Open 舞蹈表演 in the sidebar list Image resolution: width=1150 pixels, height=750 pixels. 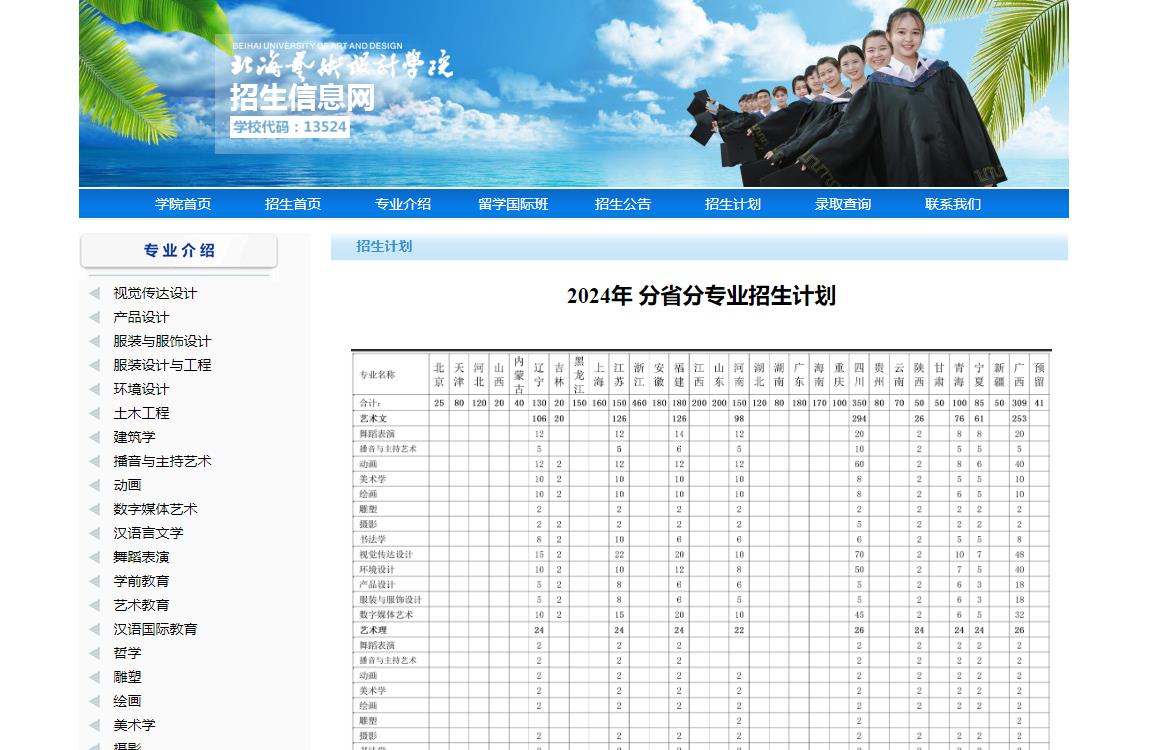point(142,557)
